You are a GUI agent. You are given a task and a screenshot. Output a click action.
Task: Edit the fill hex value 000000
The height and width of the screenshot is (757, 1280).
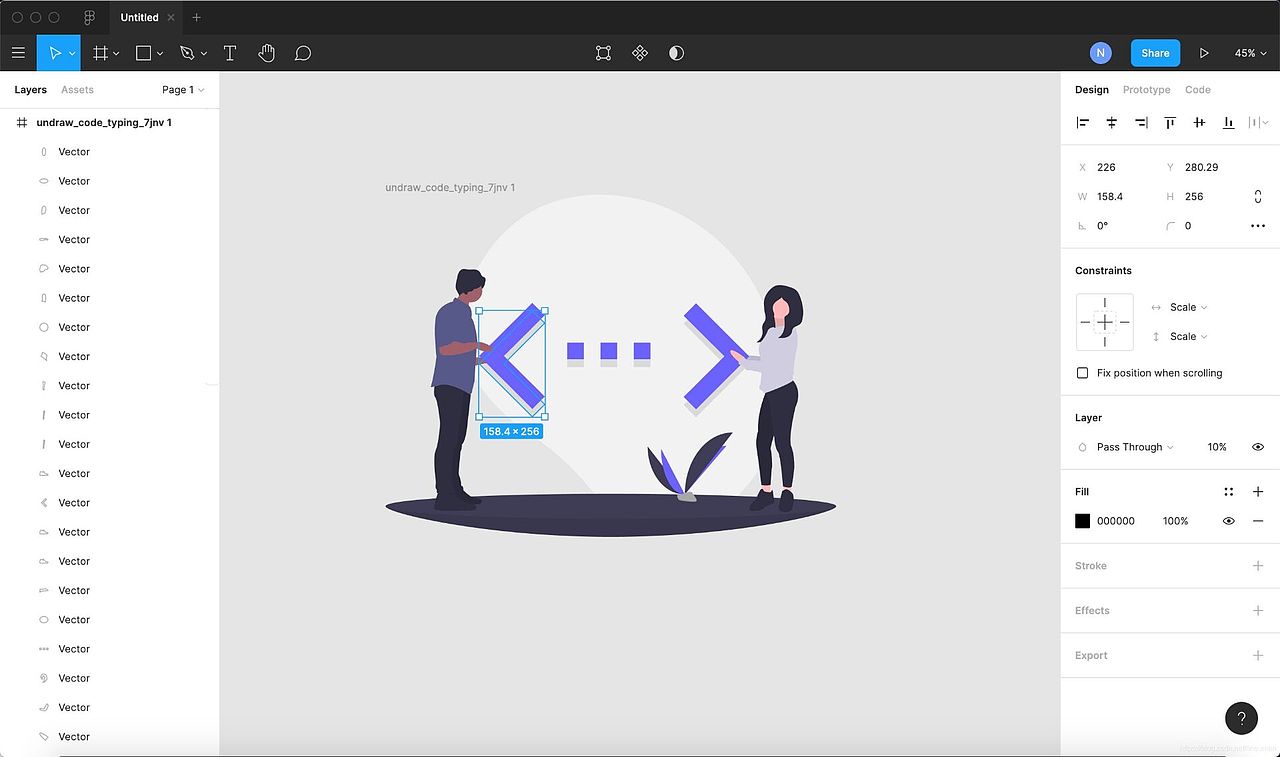(x=1116, y=521)
